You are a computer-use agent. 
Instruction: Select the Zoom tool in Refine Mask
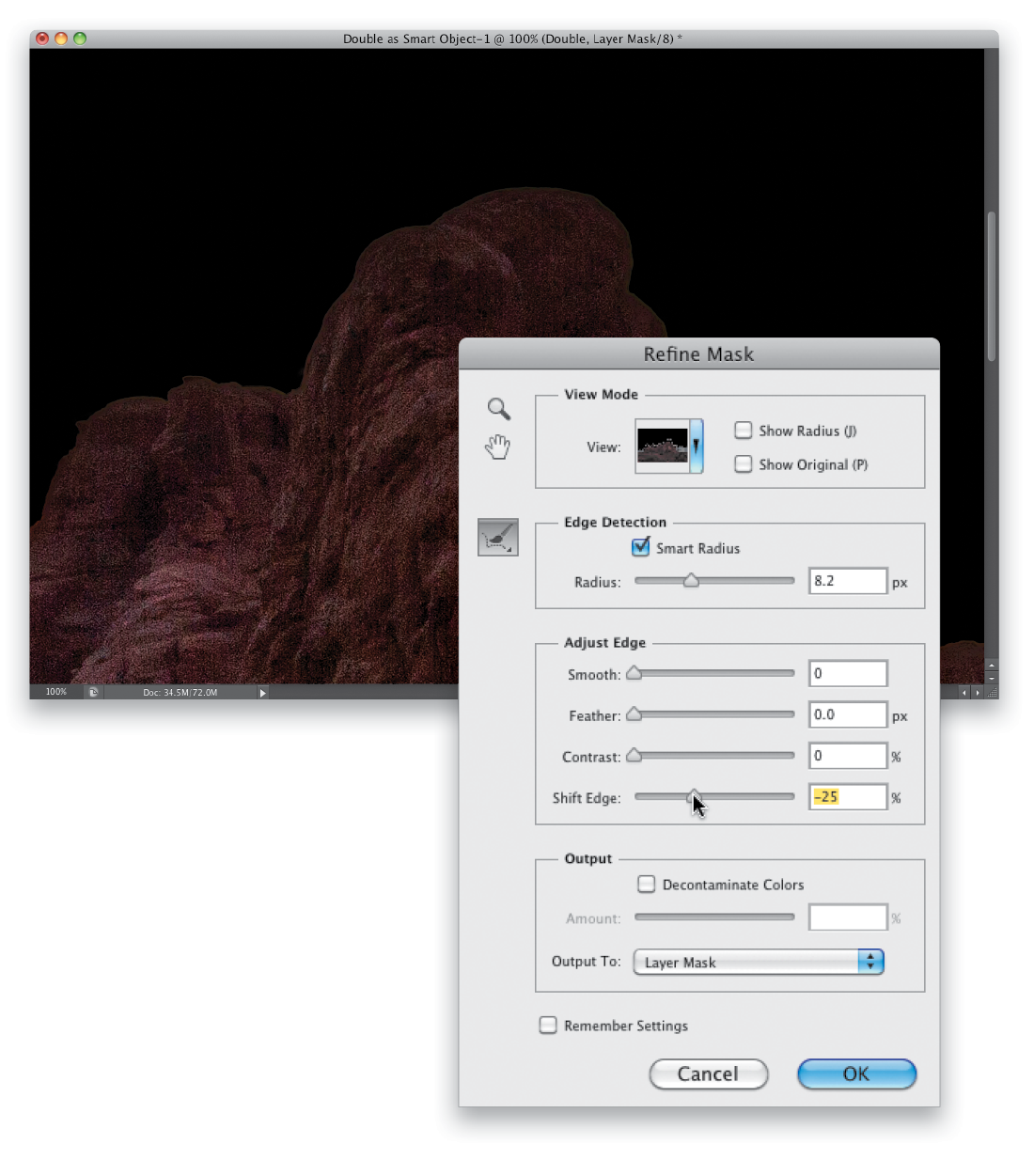[x=499, y=408]
